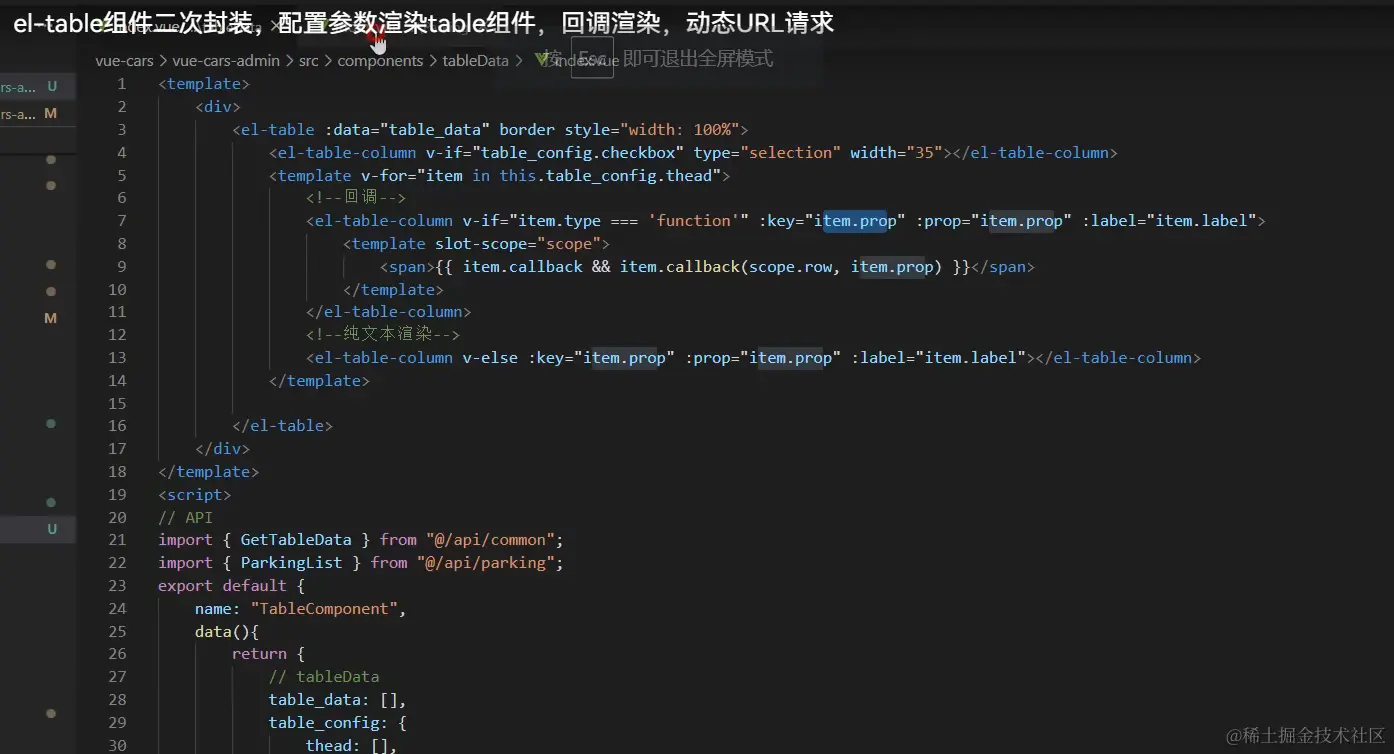Select the src breadcrumb segment
The image size is (1394, 754).
point(309,61)
